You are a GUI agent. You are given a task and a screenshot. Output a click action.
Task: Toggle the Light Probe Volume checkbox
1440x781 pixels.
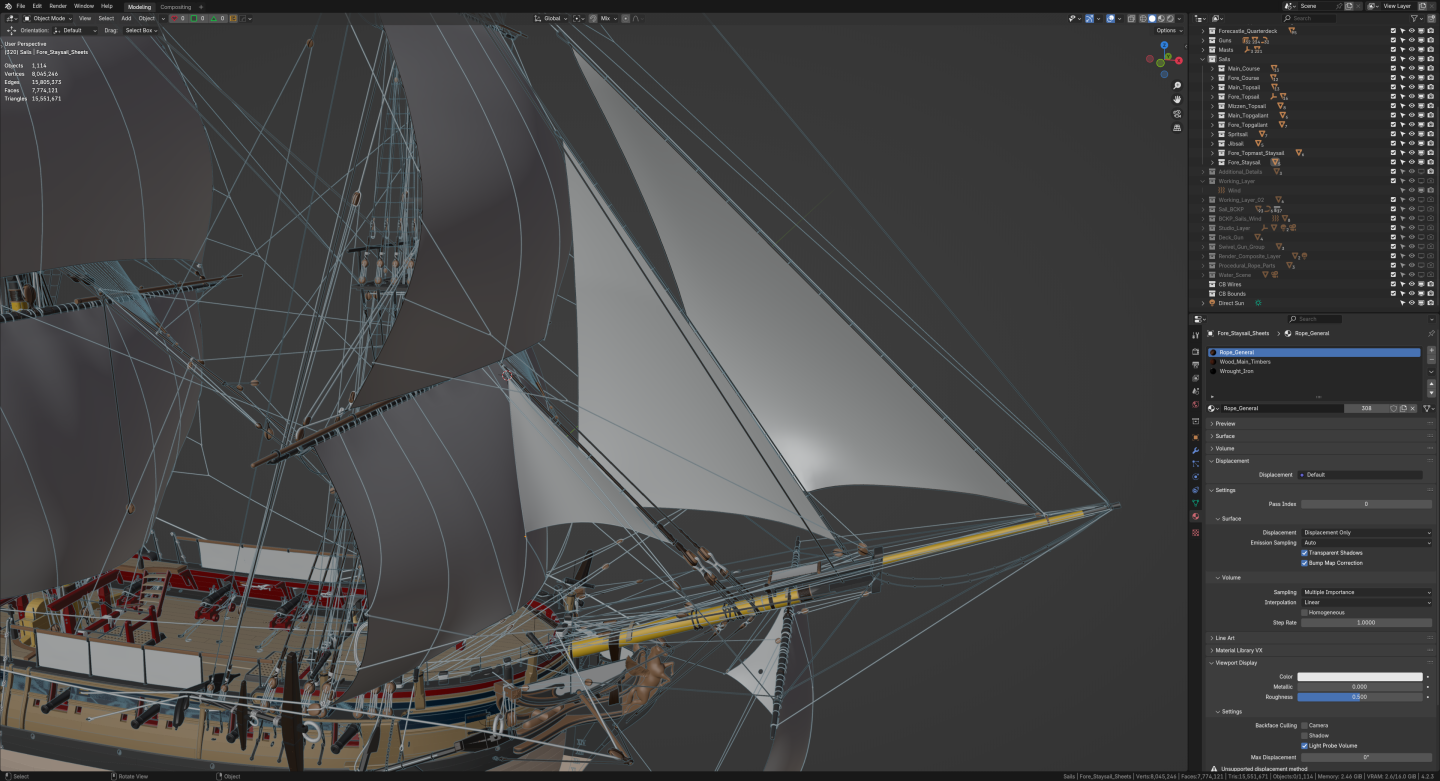(1304, 745)
